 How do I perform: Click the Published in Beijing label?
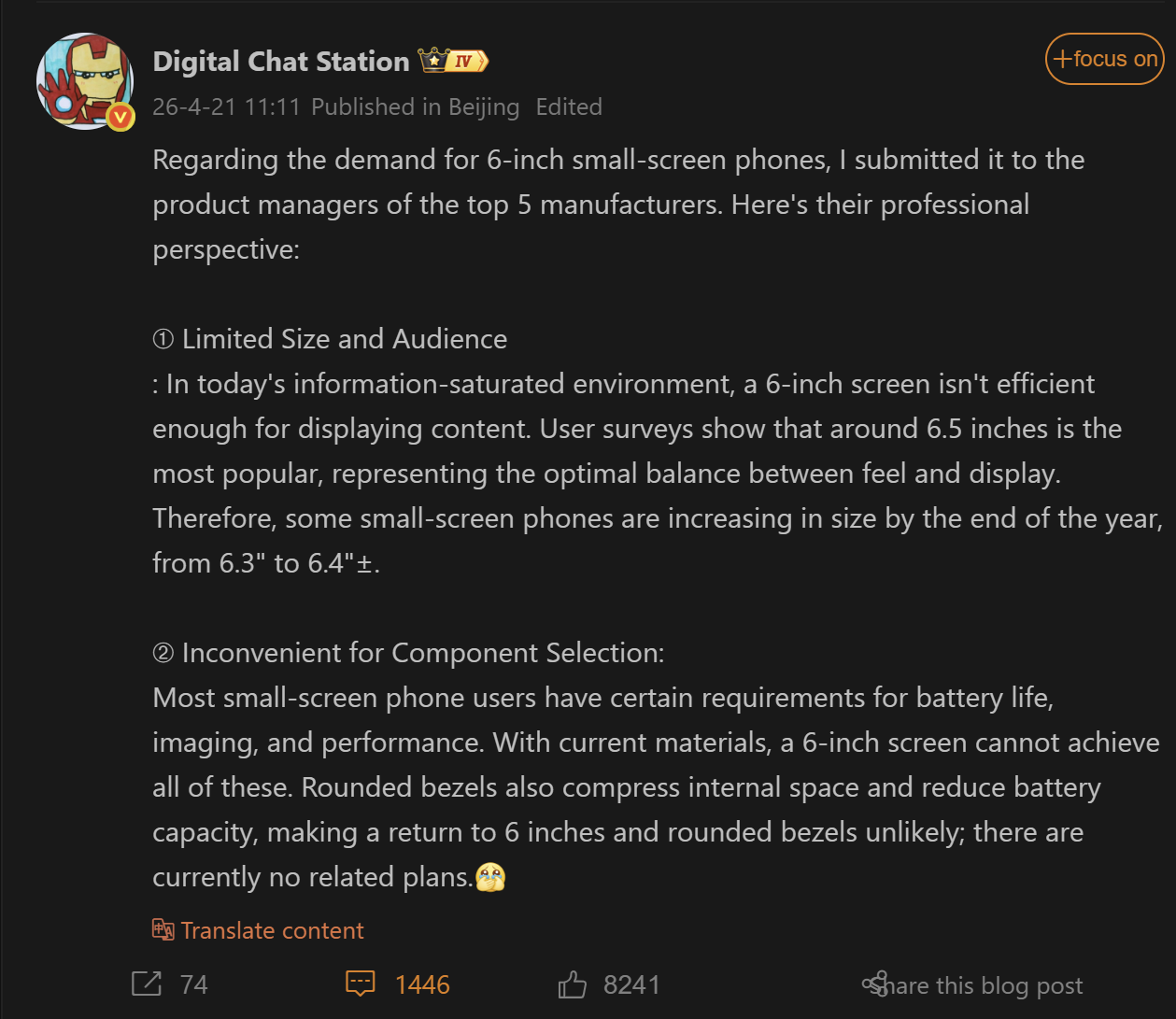[x=415, y=107]
